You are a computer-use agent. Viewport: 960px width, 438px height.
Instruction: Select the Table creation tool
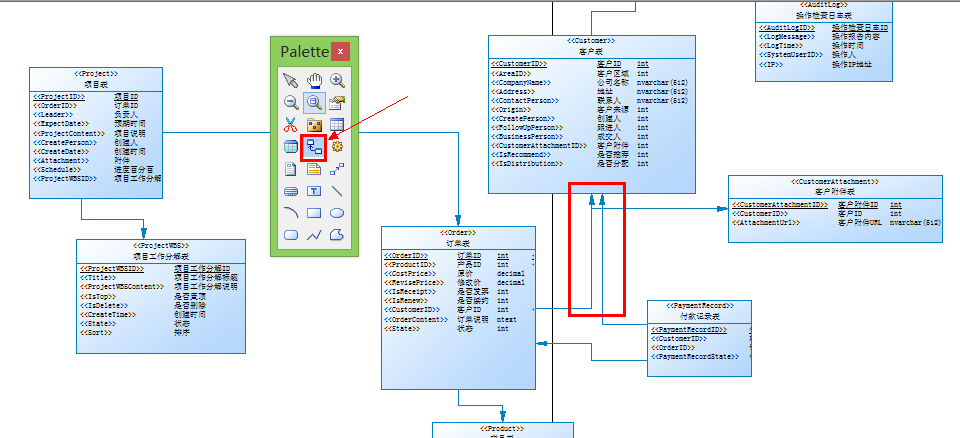coord(337,125)
